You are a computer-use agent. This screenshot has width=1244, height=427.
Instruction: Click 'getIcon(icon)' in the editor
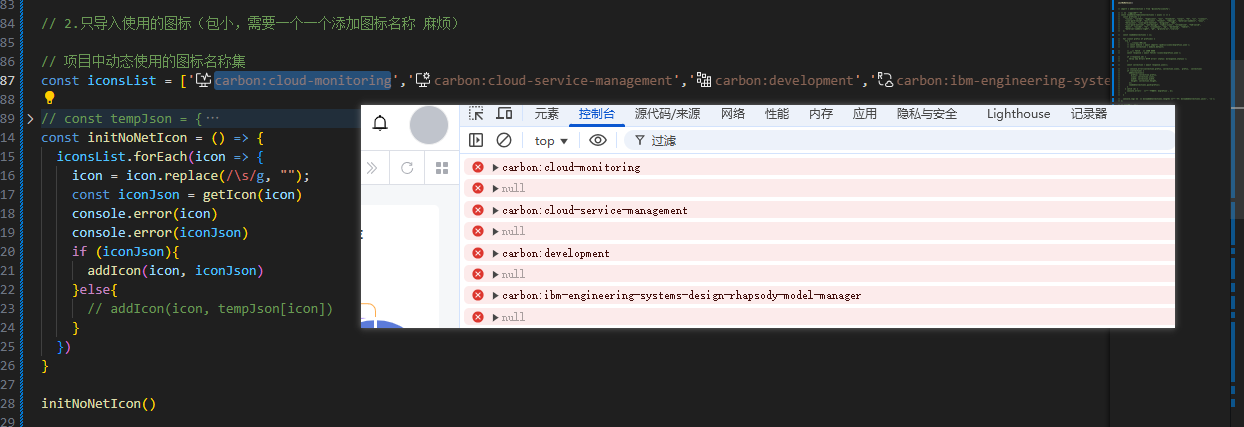252,194
